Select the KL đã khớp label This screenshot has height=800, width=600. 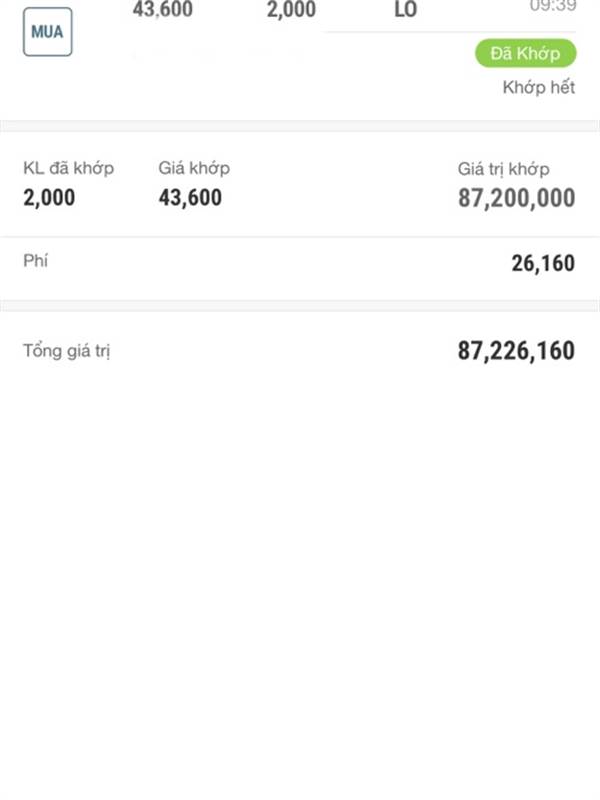pyautogui.click(x=68, y=168)
